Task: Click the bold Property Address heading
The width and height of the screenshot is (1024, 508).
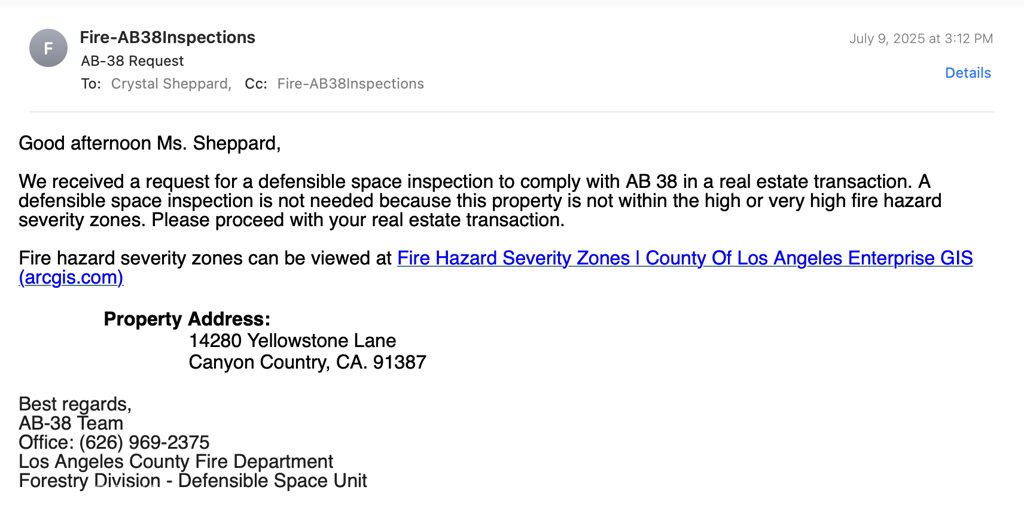Action: 187,320
